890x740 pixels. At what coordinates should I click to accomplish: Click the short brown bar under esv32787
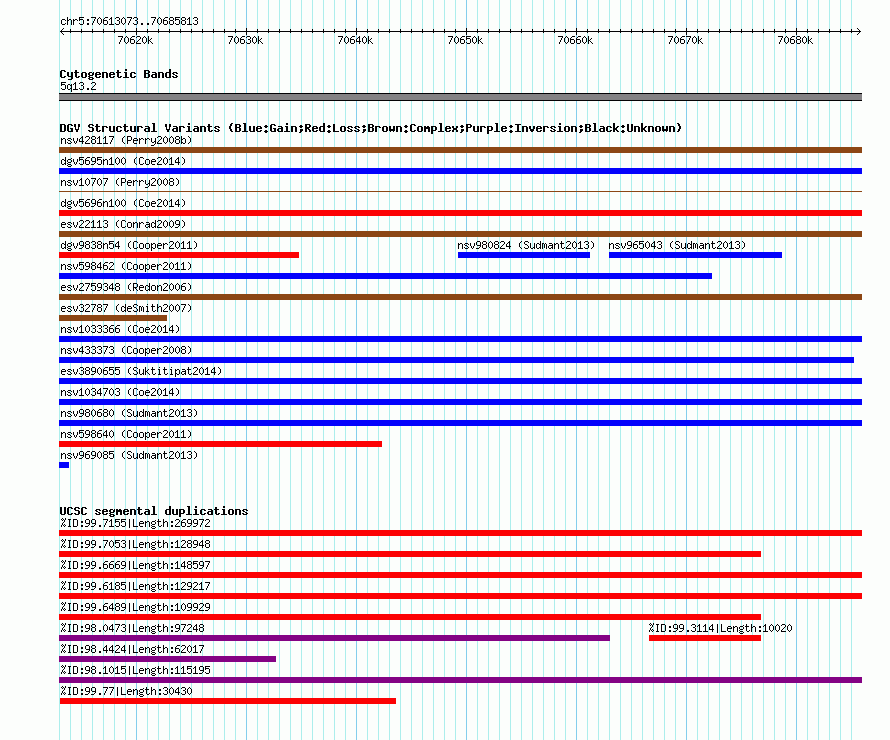click(113, 318)
